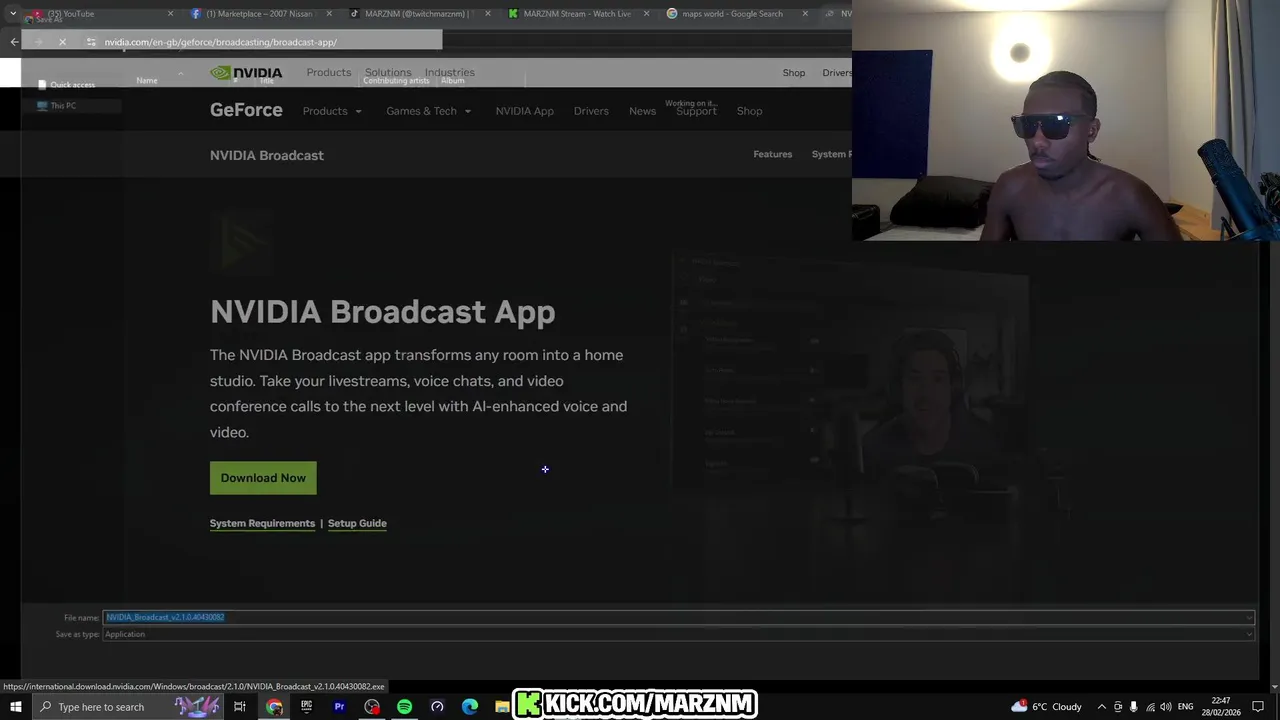The width and height of the screenshot is (1280, 720).
Task: Open the Setup Guide link
Action: [357, 523]
